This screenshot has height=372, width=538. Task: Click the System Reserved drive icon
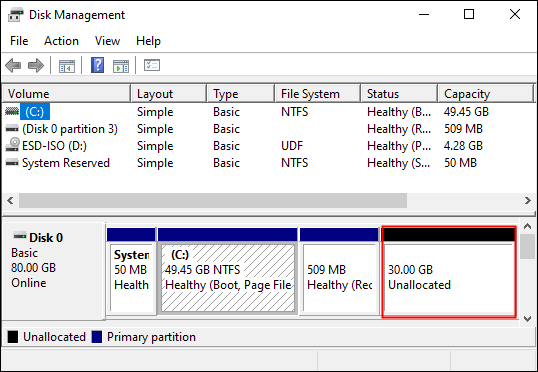[x=12, y=162]
